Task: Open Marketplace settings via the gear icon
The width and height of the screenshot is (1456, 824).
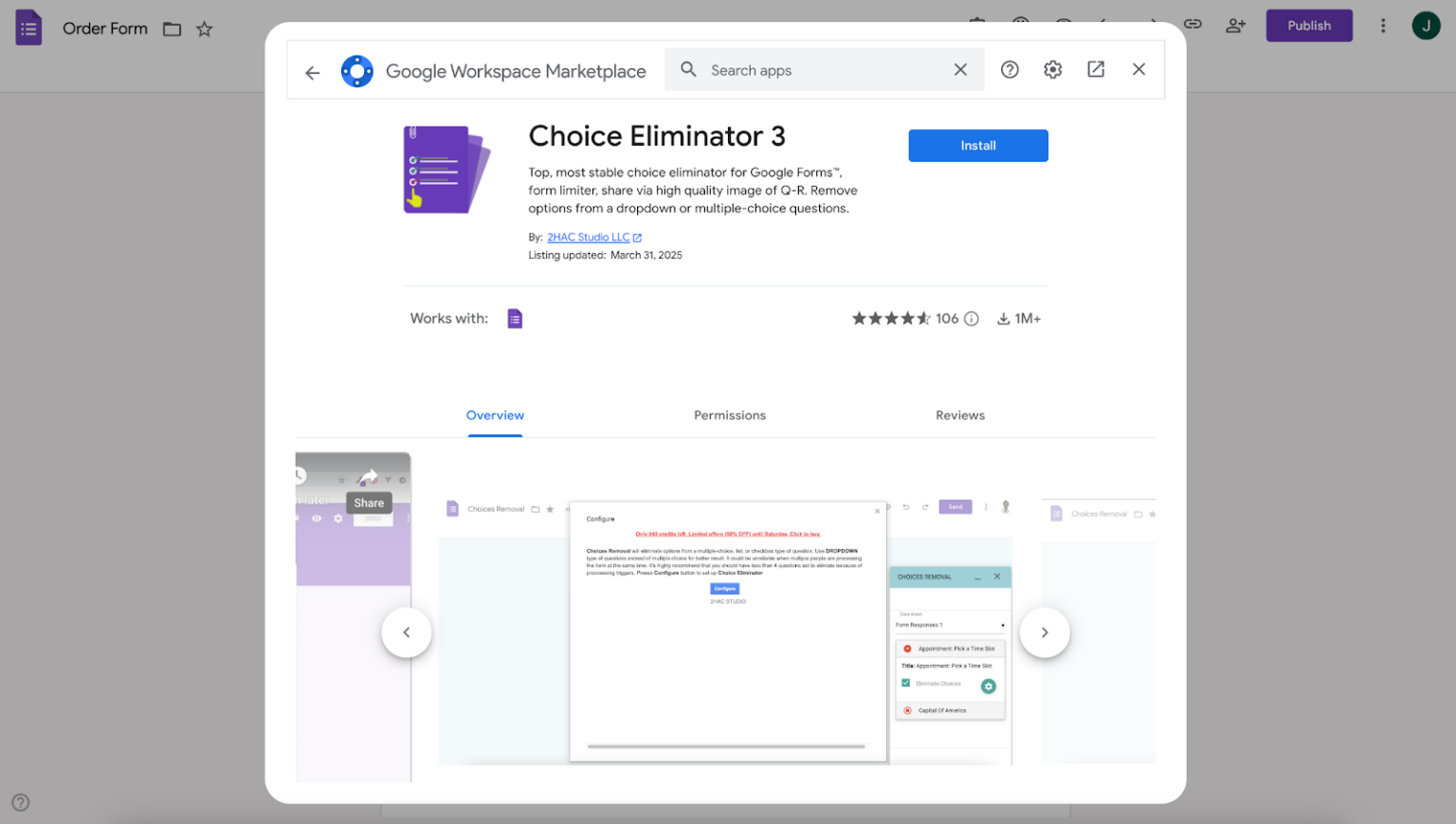Action: click(x=1052, y=69)
